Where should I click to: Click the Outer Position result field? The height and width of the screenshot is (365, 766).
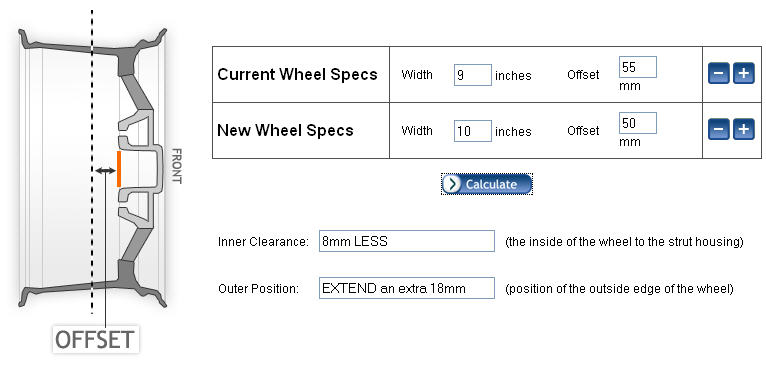(x=406, y=288)
